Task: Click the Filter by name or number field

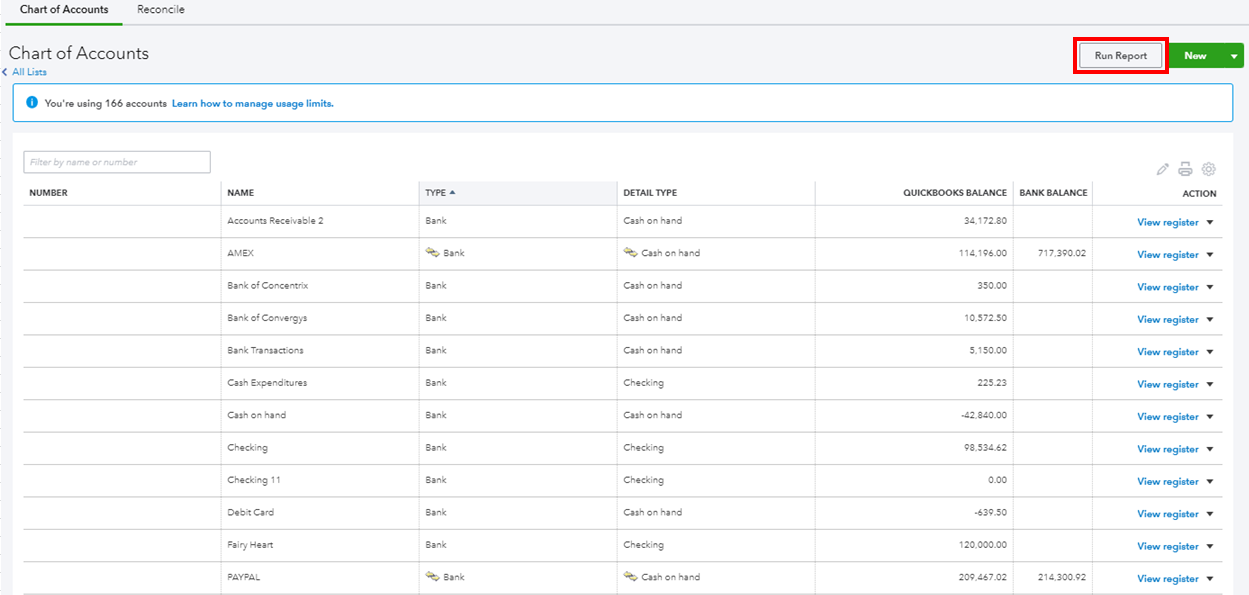Action: (x=117, y=162)
